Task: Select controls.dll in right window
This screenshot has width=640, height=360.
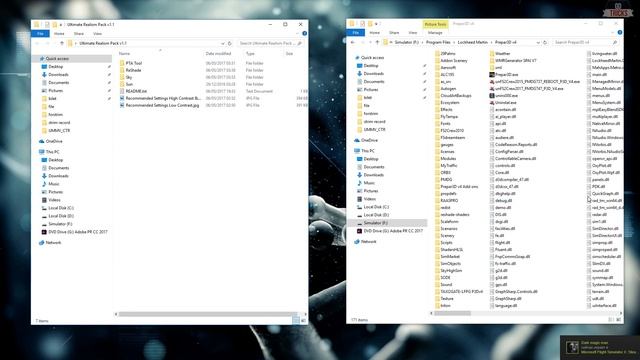Action: point(504,166)
